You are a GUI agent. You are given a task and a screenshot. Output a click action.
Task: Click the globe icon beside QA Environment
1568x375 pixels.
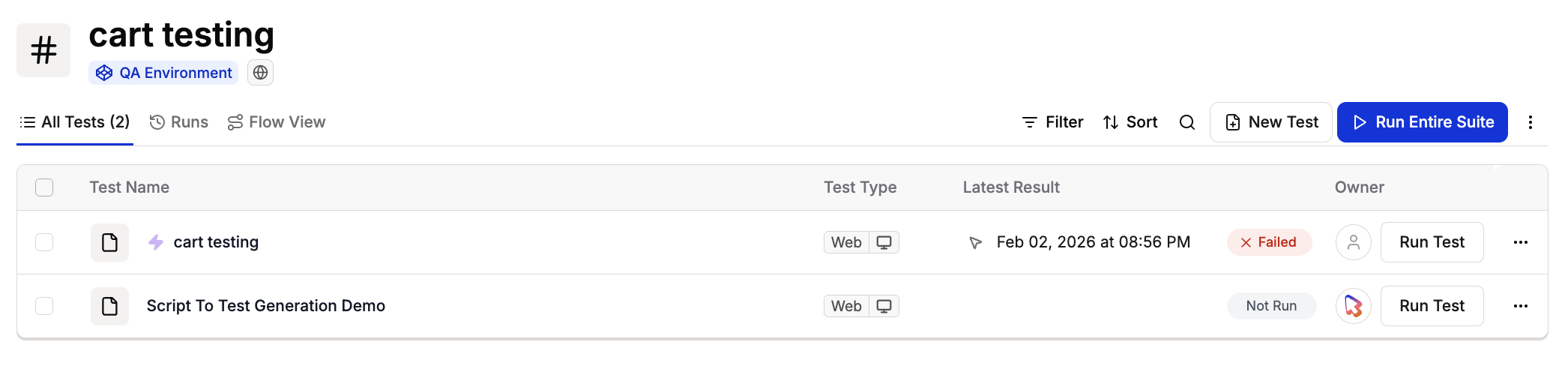(x=260, y=73)
